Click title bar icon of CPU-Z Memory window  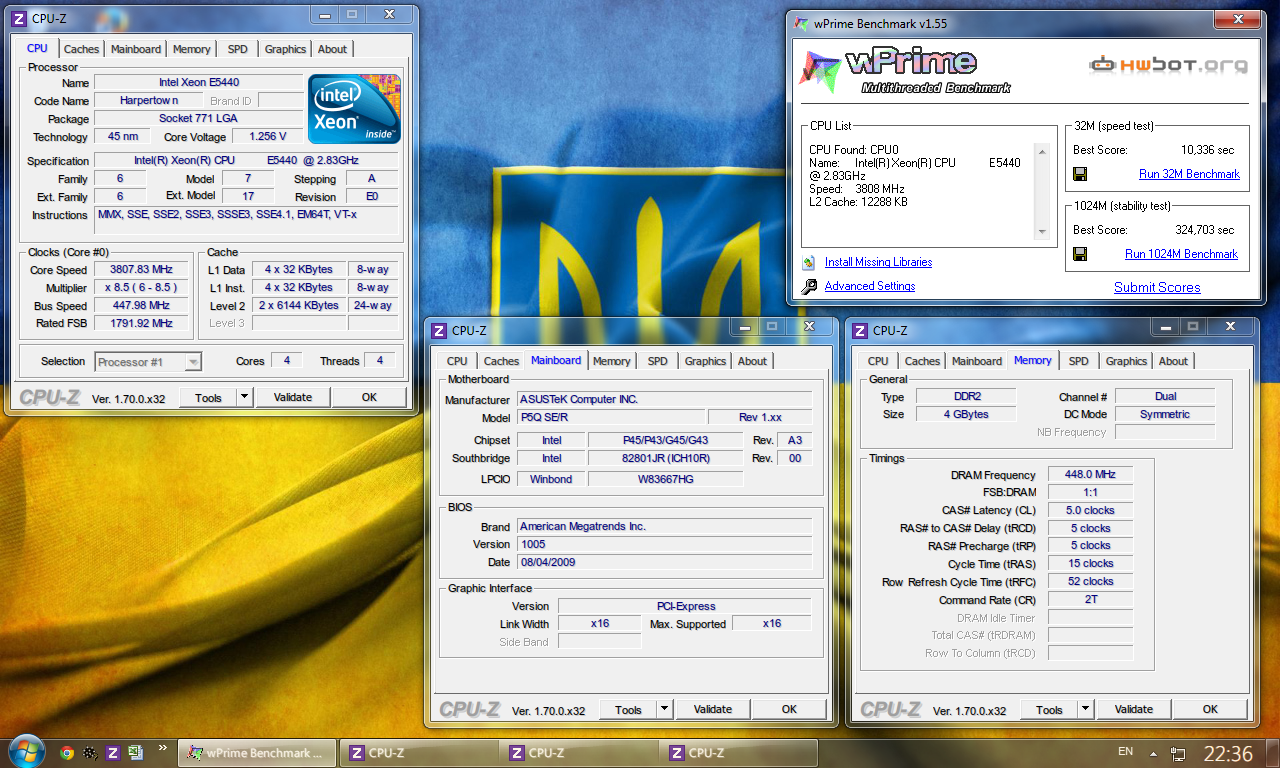(x=859, y=330)
